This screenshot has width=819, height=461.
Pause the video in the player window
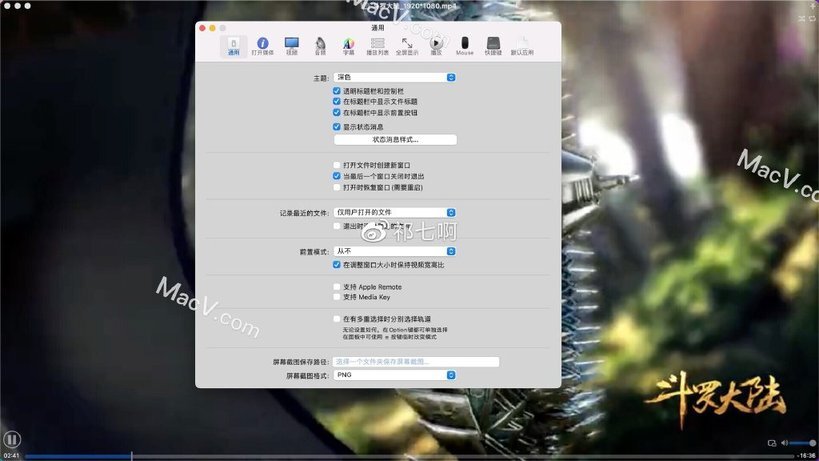click(12, 439)
